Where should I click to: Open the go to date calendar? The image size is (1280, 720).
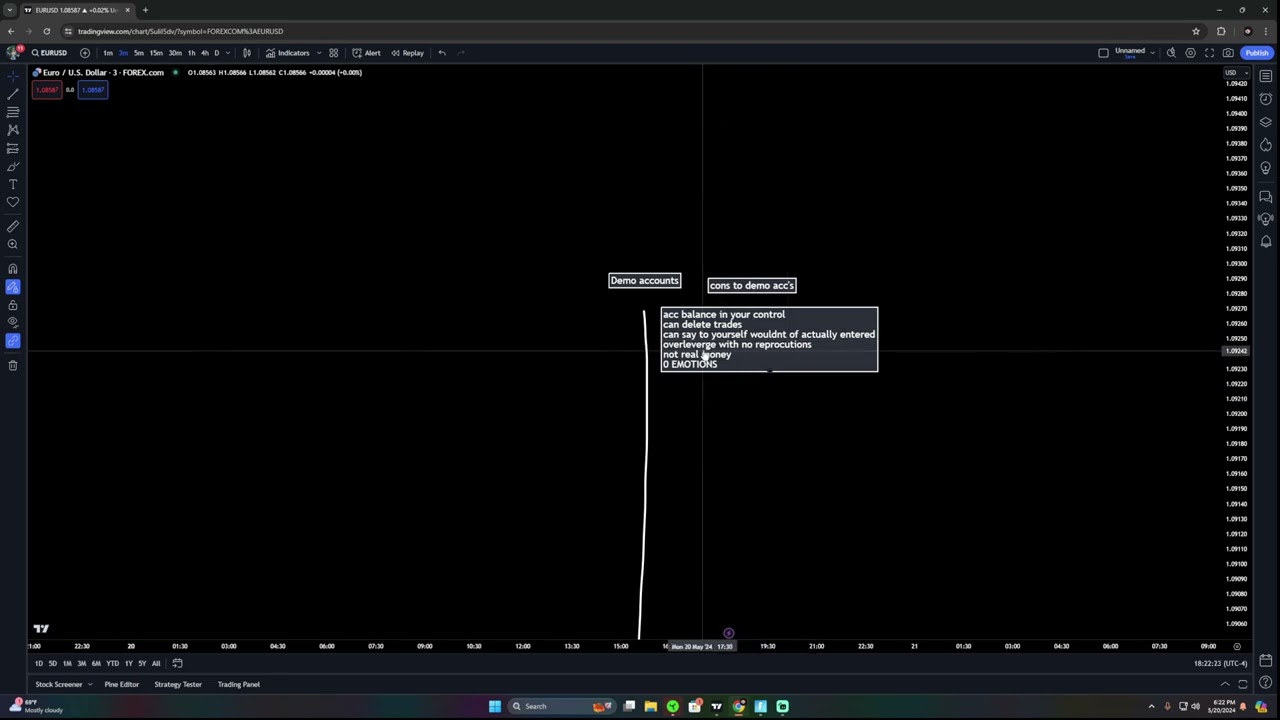coord(177,663)
